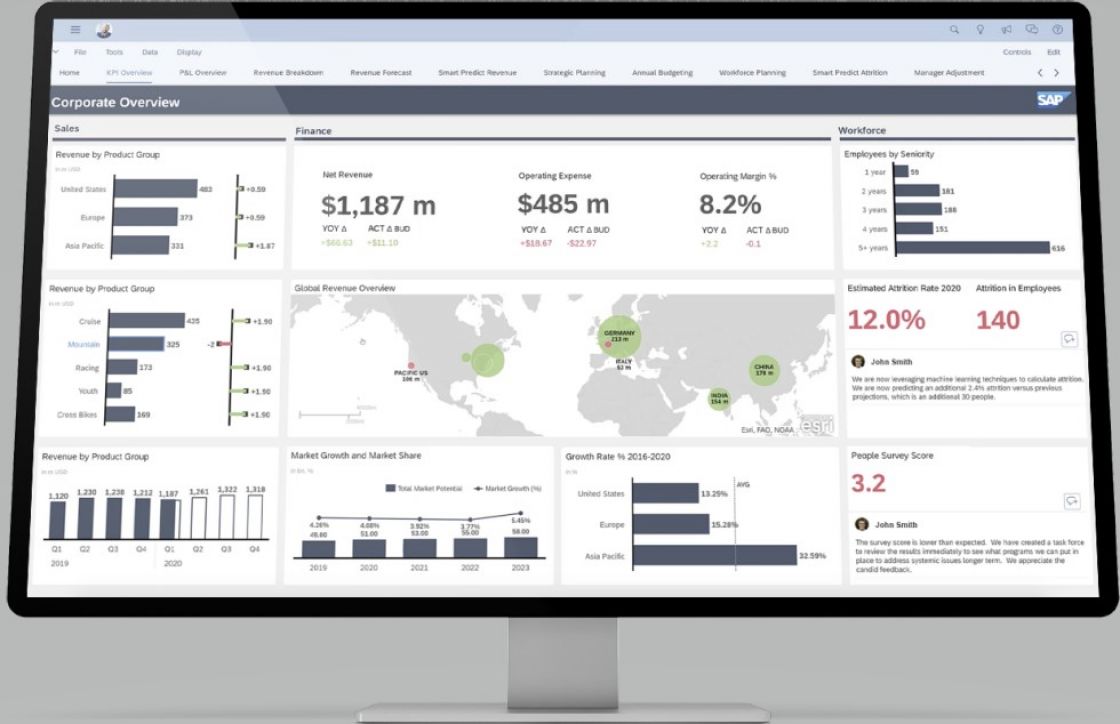1120x724 pixels.
Task: Go to the Revenue Forecast tab
Action: pos(380,73)
